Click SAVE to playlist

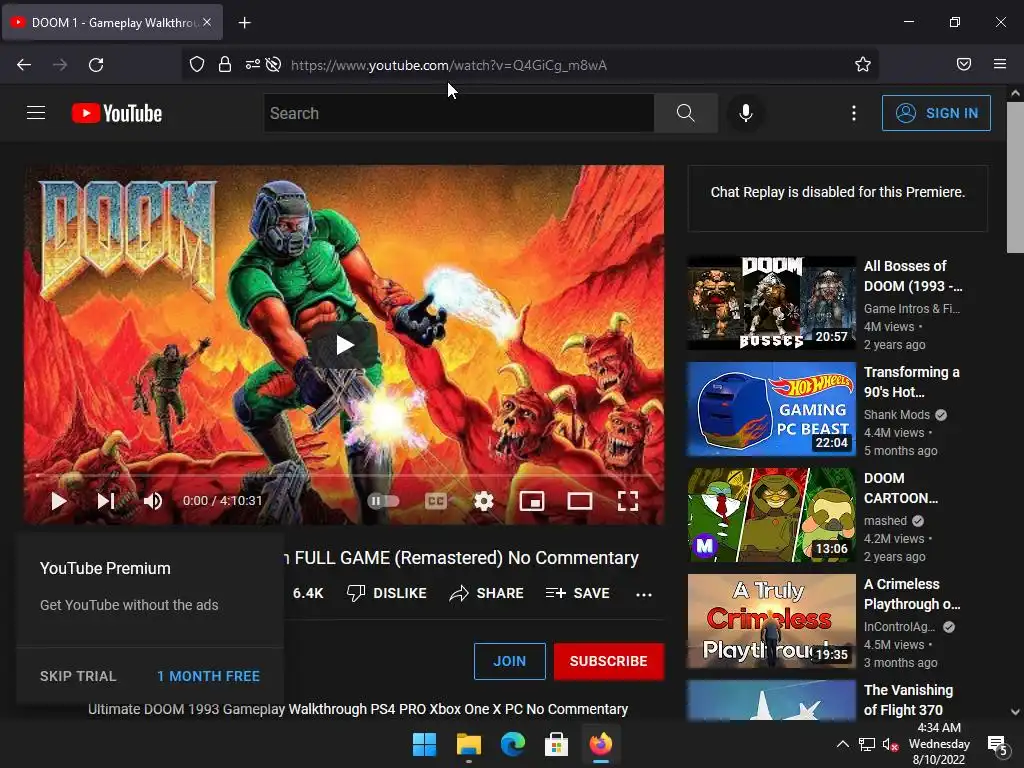pos(577,593)
